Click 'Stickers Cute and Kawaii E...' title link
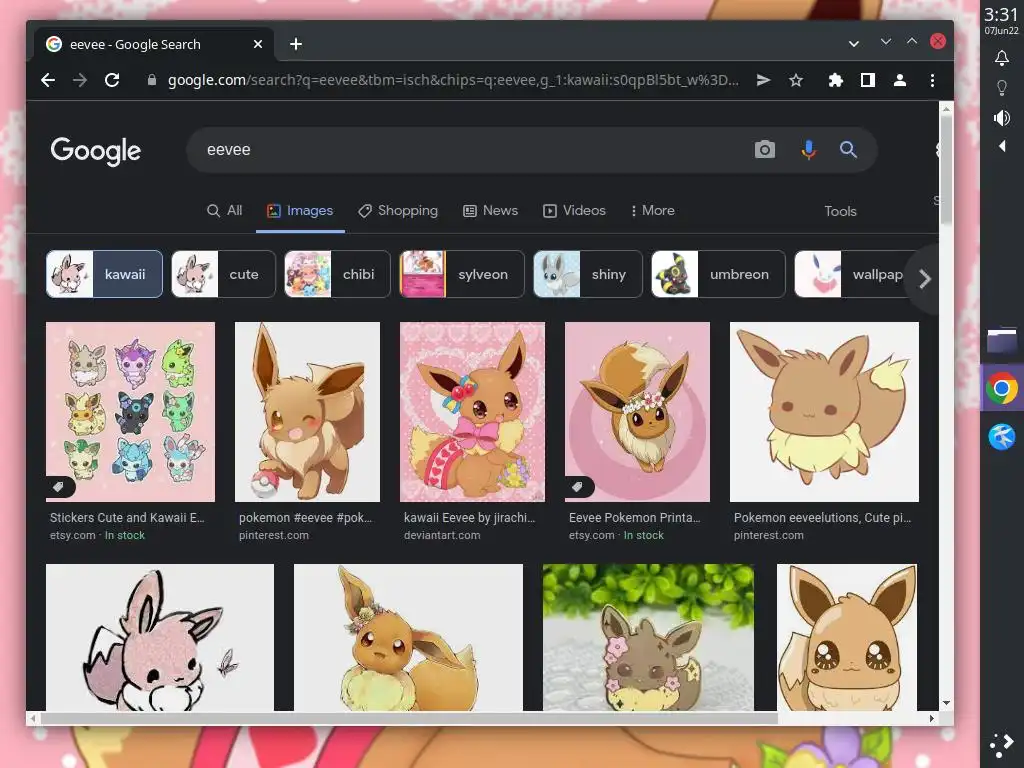The width and height of the screenshot is (1024, 768). [x=127, y=518]
